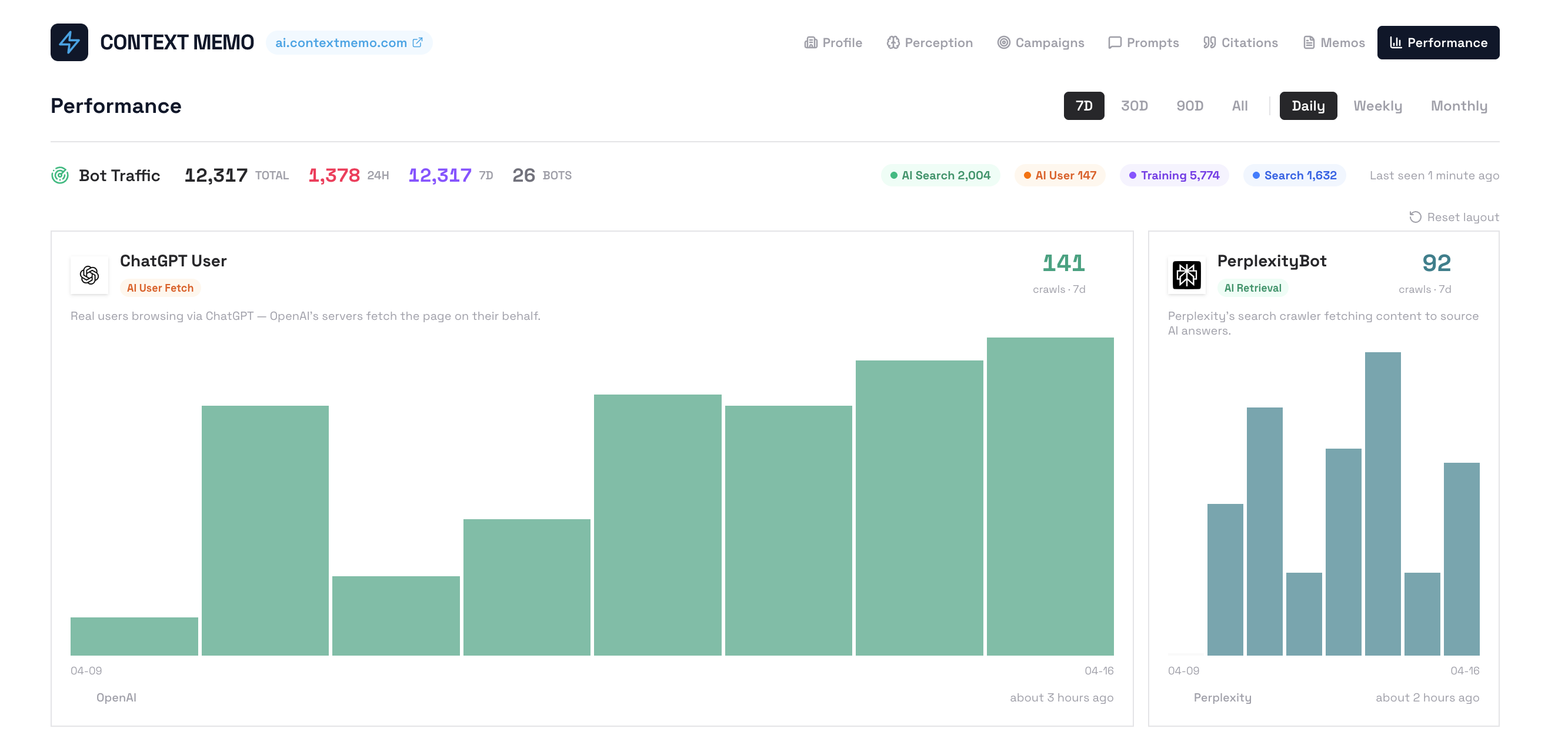Select the tallest bar in PerplexityBot chart
Viewport: 1568px width, 735px height.
tap(1382, 504)
